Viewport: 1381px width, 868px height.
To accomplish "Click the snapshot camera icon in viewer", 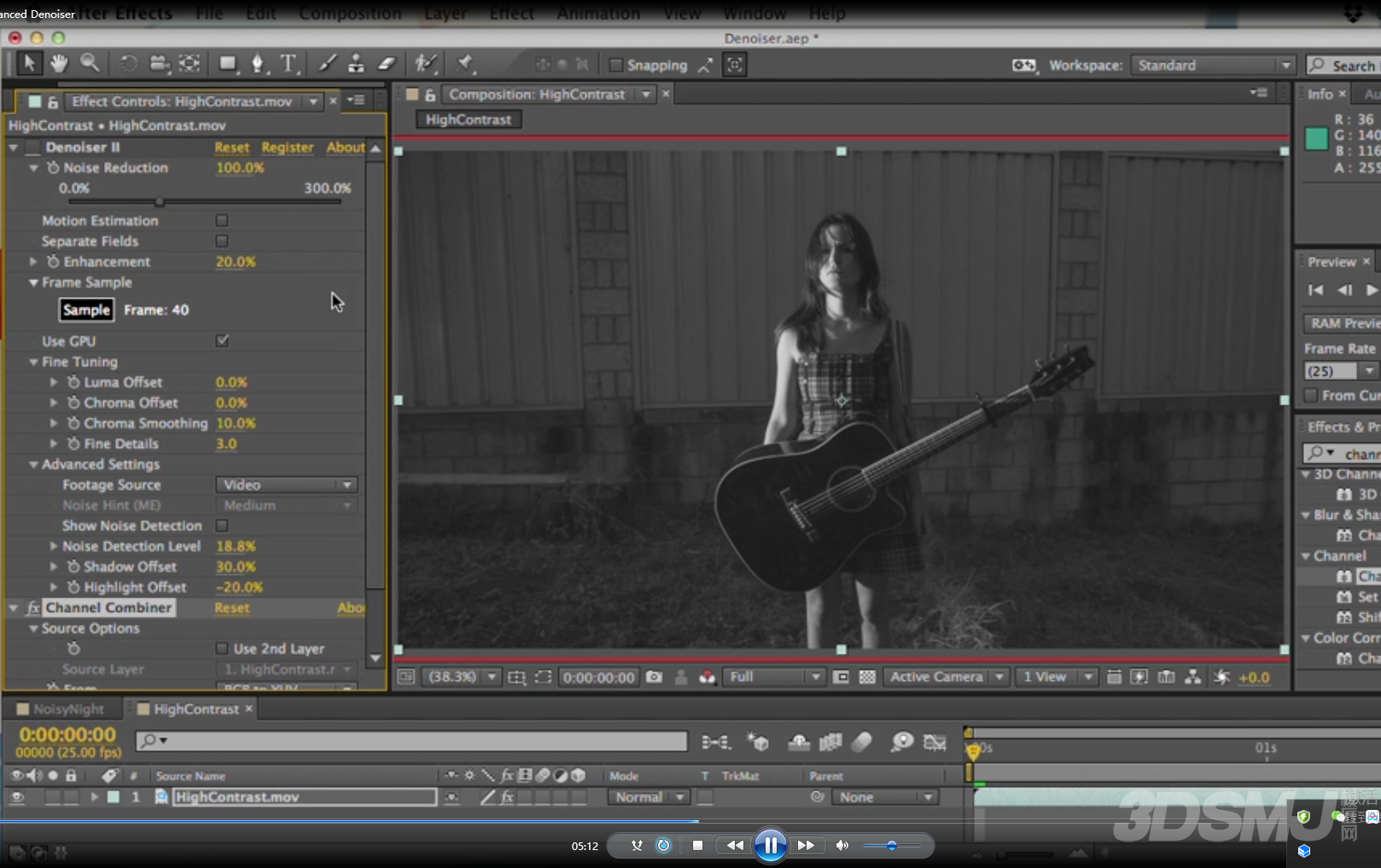I will coord(654,677).
